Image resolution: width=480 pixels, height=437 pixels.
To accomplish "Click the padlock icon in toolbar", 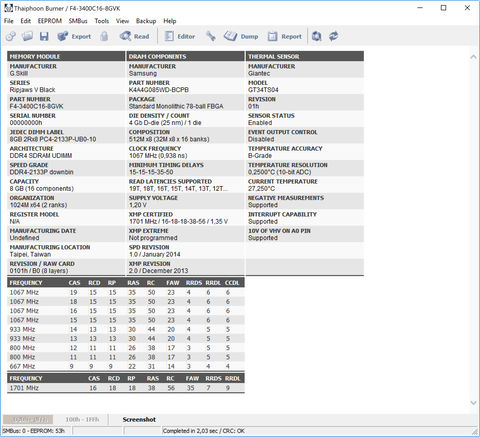I will tap(104, 36).
